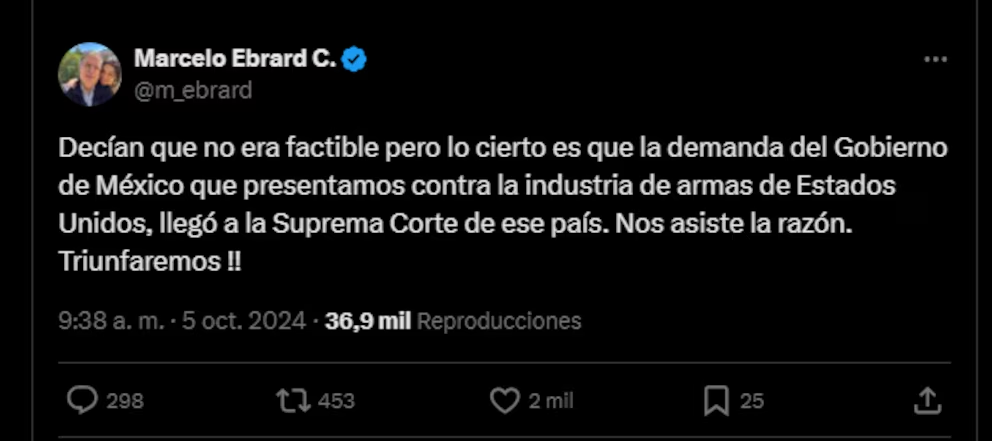Click the display name Marcelo Ebrard C.

(x=235, y=59)
